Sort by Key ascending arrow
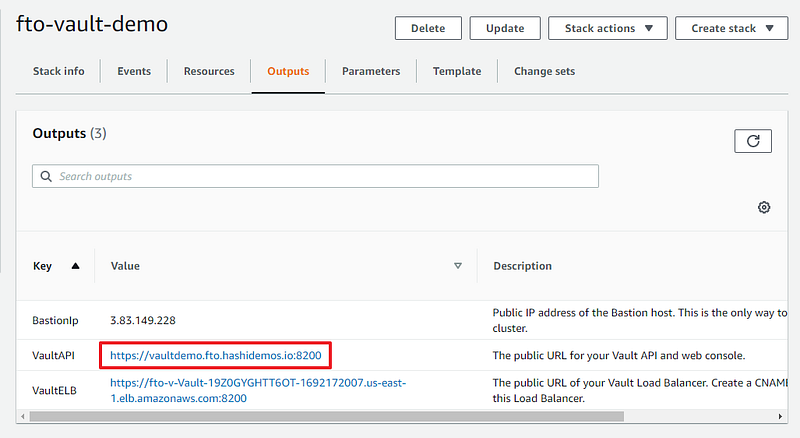This screenshot has width=800, height=438. (x=76, y=265)
